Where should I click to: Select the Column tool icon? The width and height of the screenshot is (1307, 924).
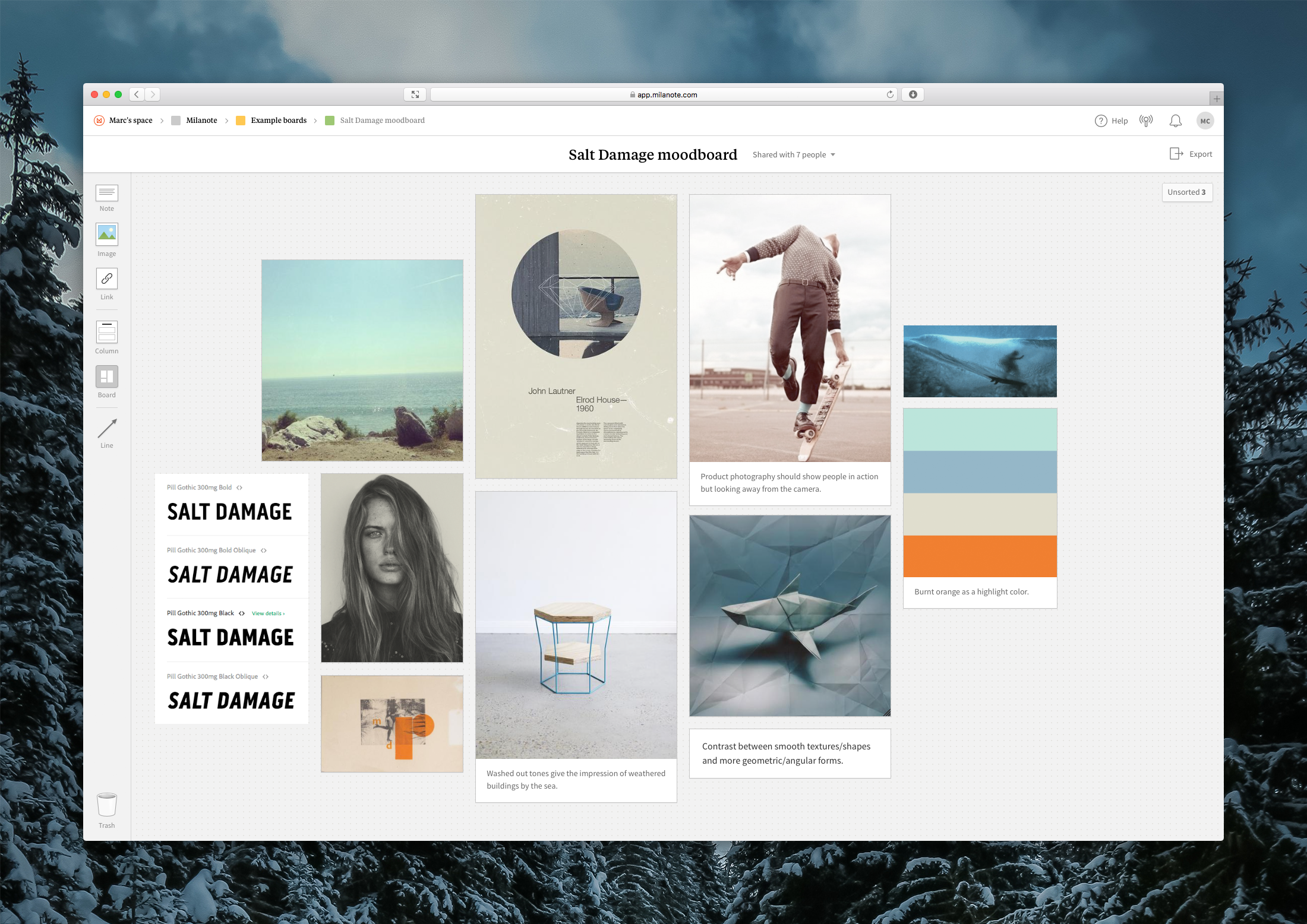tap(107, 333)
